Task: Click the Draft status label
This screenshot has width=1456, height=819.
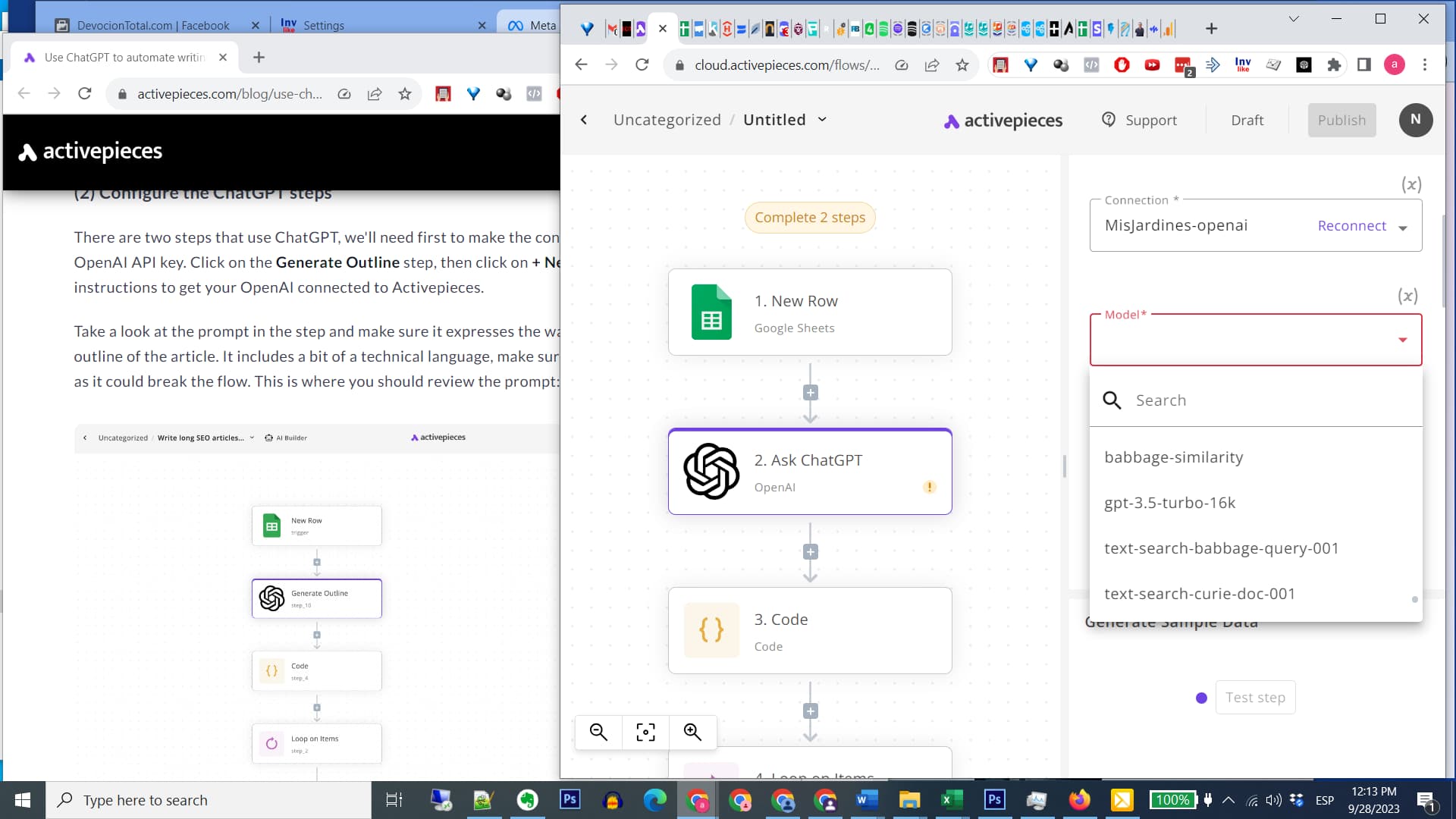Action: 1247,120
